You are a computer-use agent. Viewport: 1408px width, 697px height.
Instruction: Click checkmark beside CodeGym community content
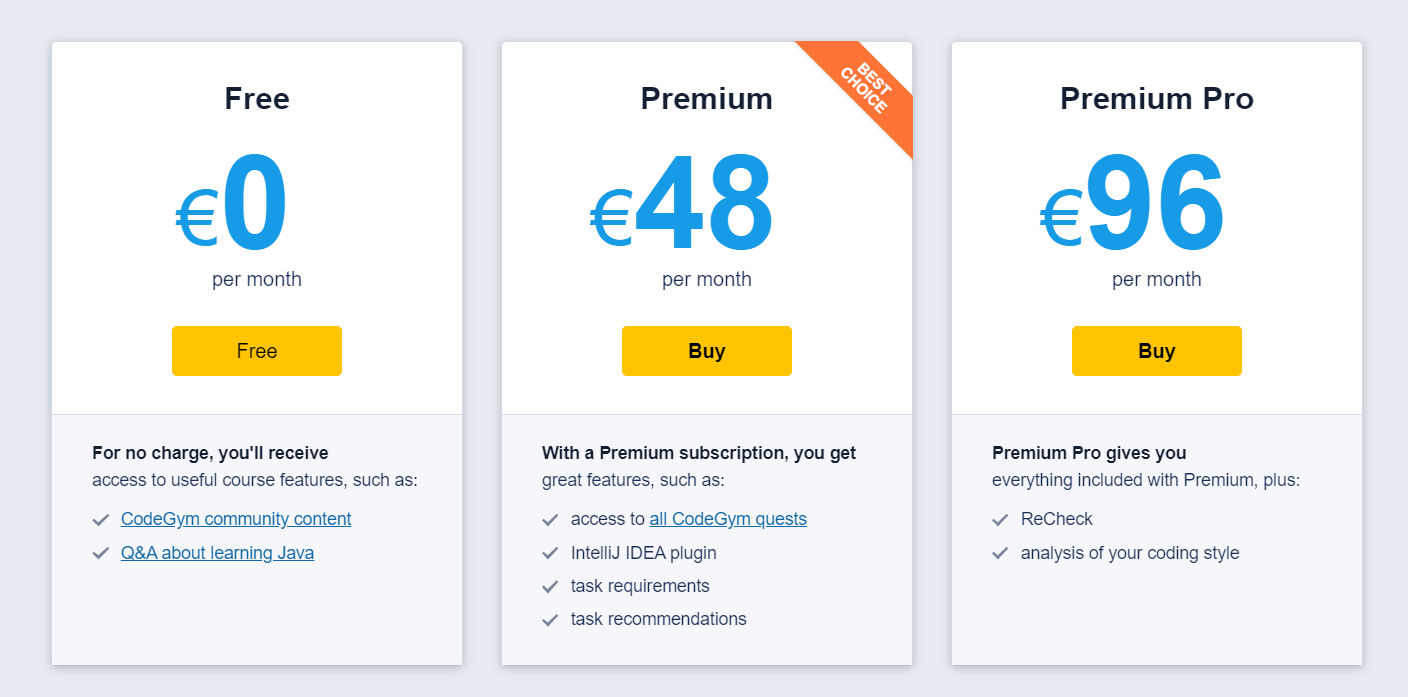pyautogui.click(x=100, y=520)
